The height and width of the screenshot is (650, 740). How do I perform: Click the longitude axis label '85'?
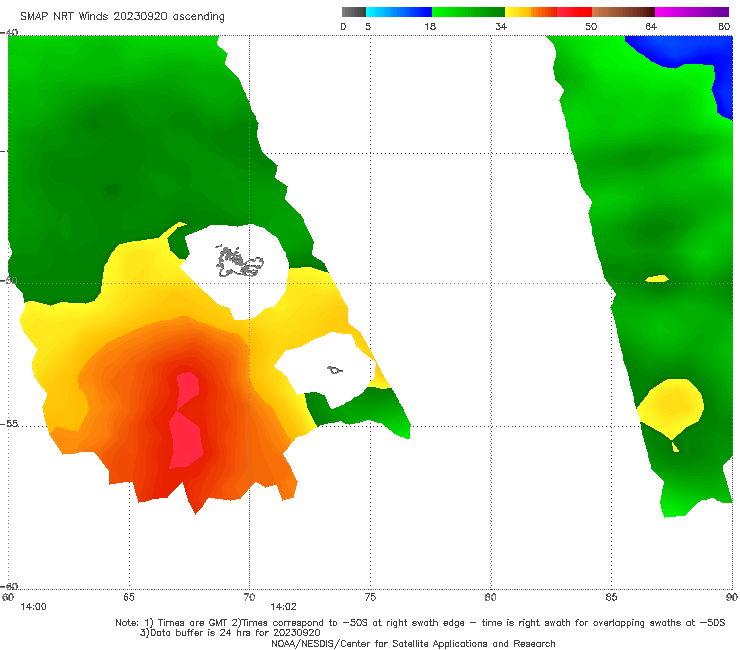[611, 597]
